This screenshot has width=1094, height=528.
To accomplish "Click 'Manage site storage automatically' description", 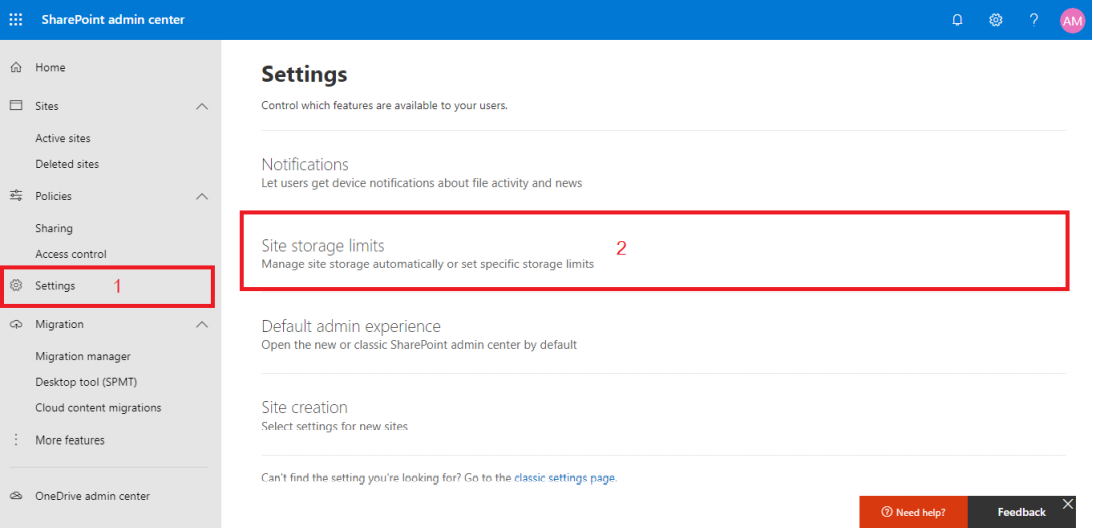I will (x=428, y=264).
